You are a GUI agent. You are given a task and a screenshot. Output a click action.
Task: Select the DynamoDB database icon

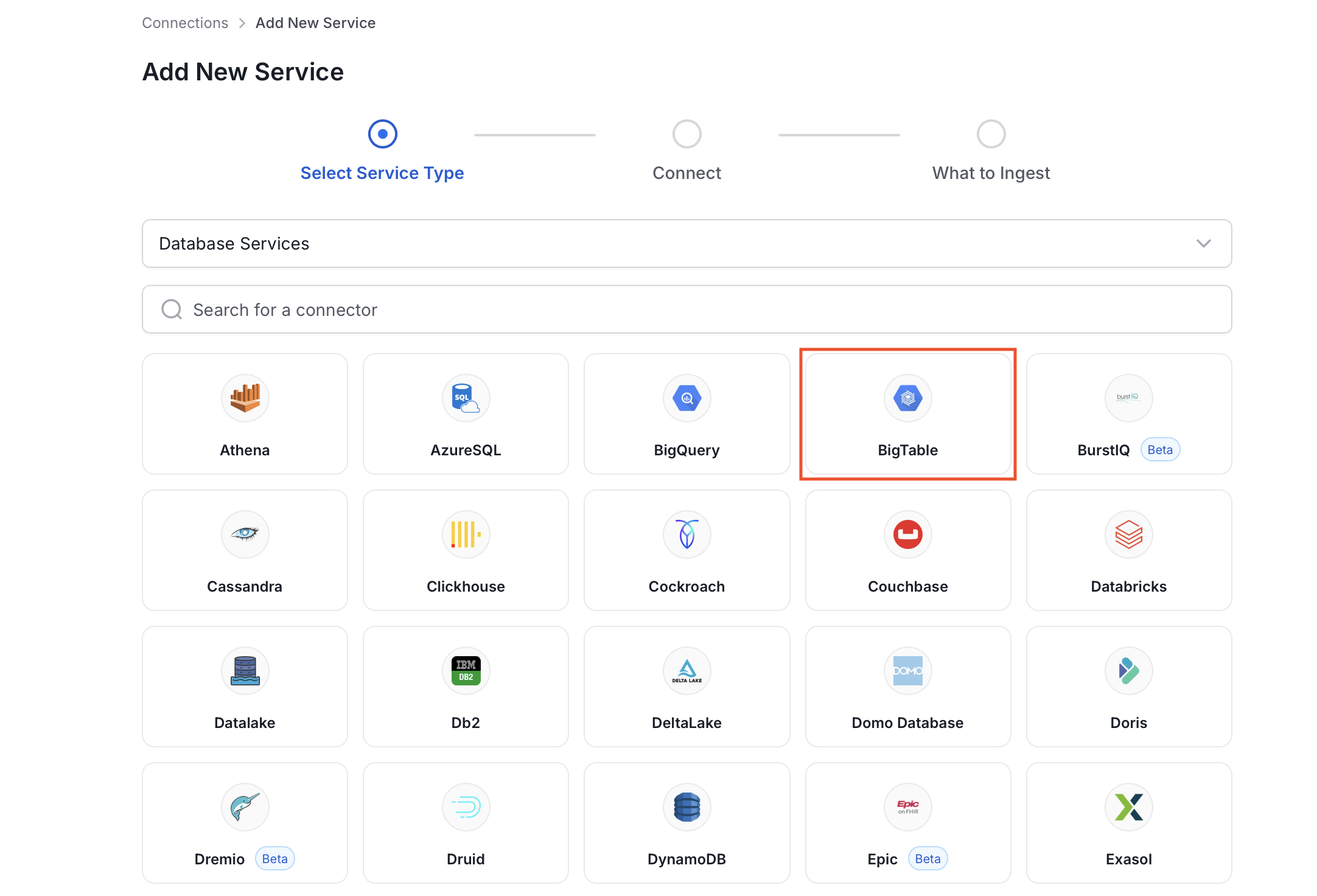pyautogui.click(x=686, y=807)
